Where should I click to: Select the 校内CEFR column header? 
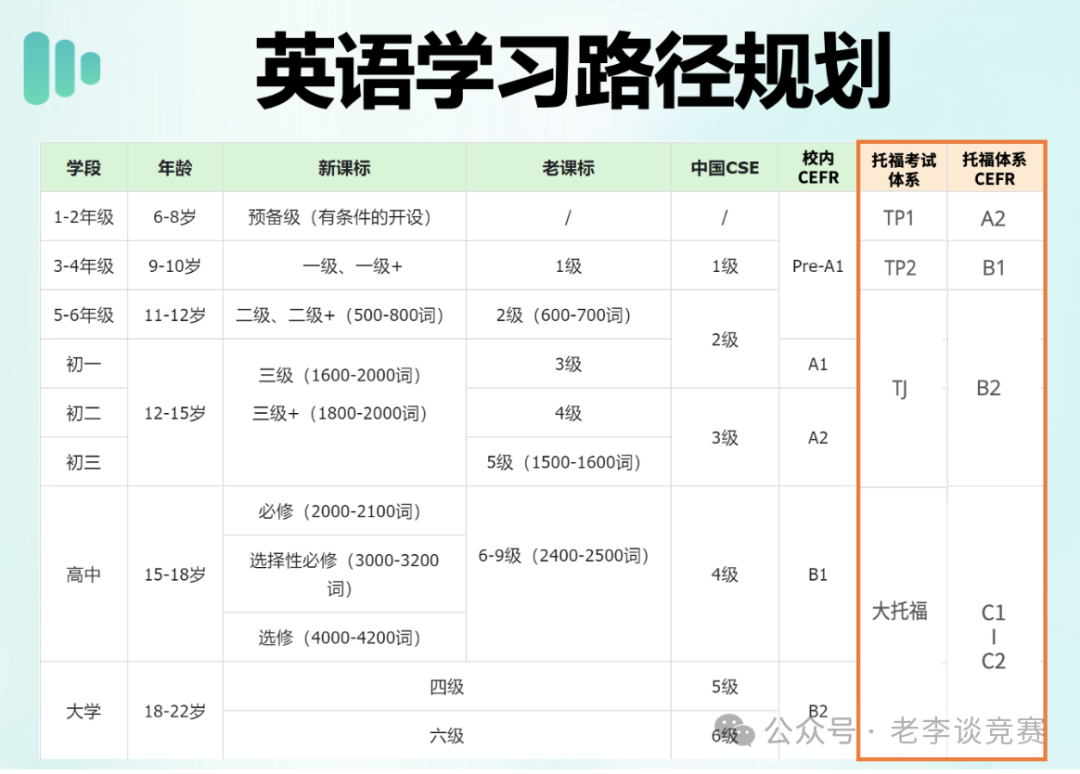pos(818,167)
